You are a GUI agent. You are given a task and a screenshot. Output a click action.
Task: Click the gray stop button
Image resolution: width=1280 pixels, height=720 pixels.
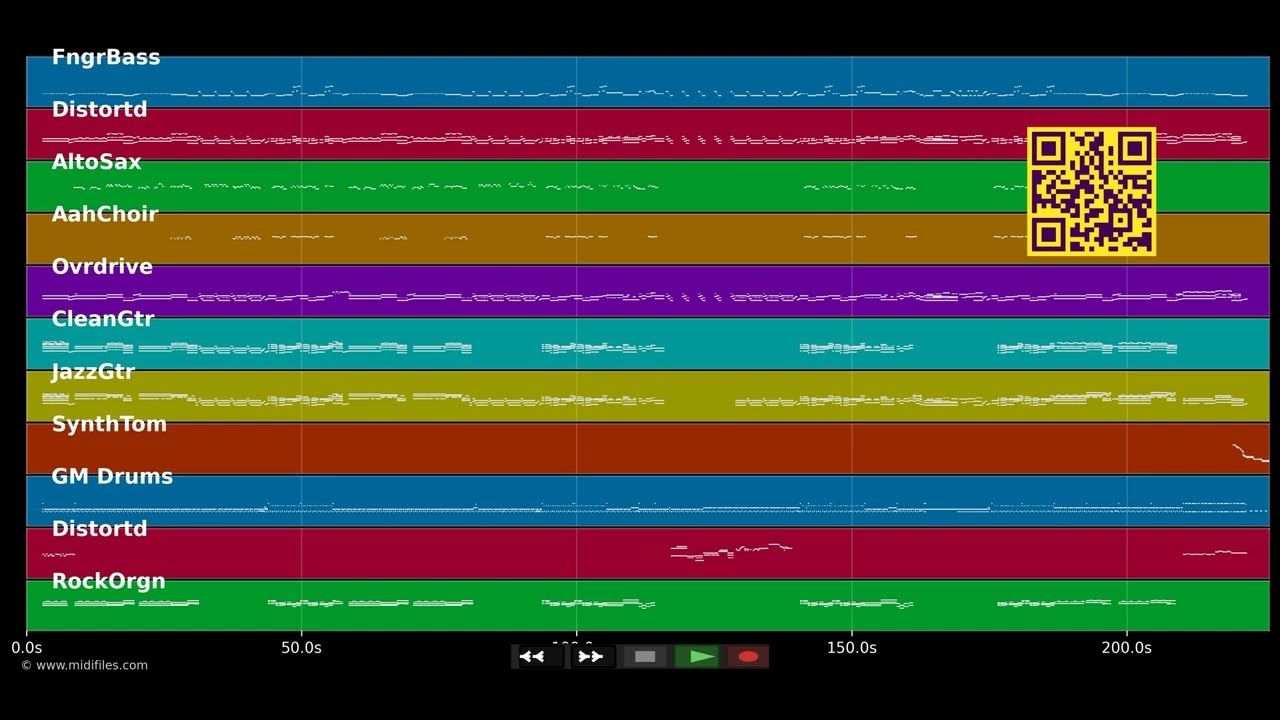click(x=645, y=657)
